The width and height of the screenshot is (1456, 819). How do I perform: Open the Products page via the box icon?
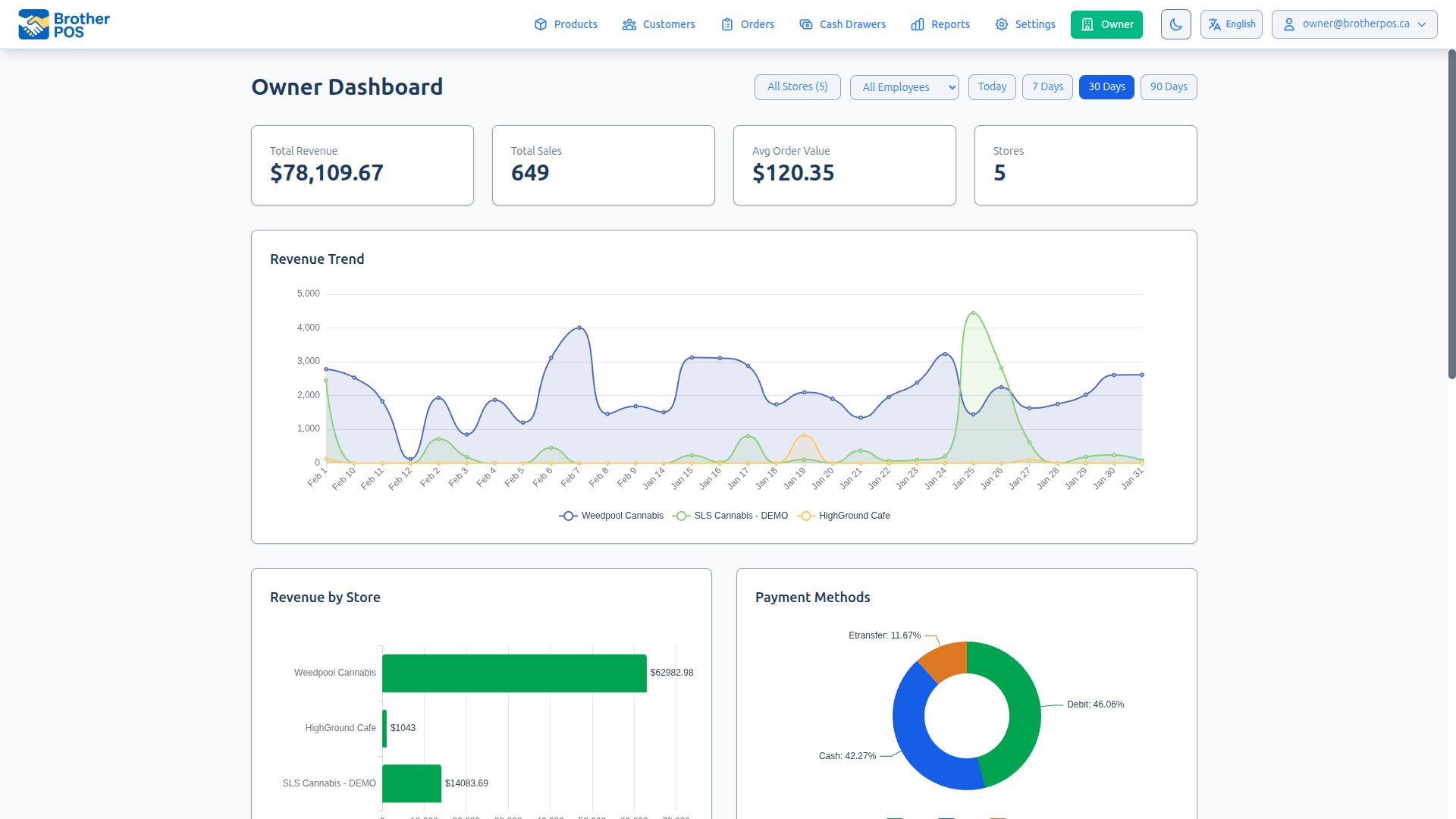(541, 24)
